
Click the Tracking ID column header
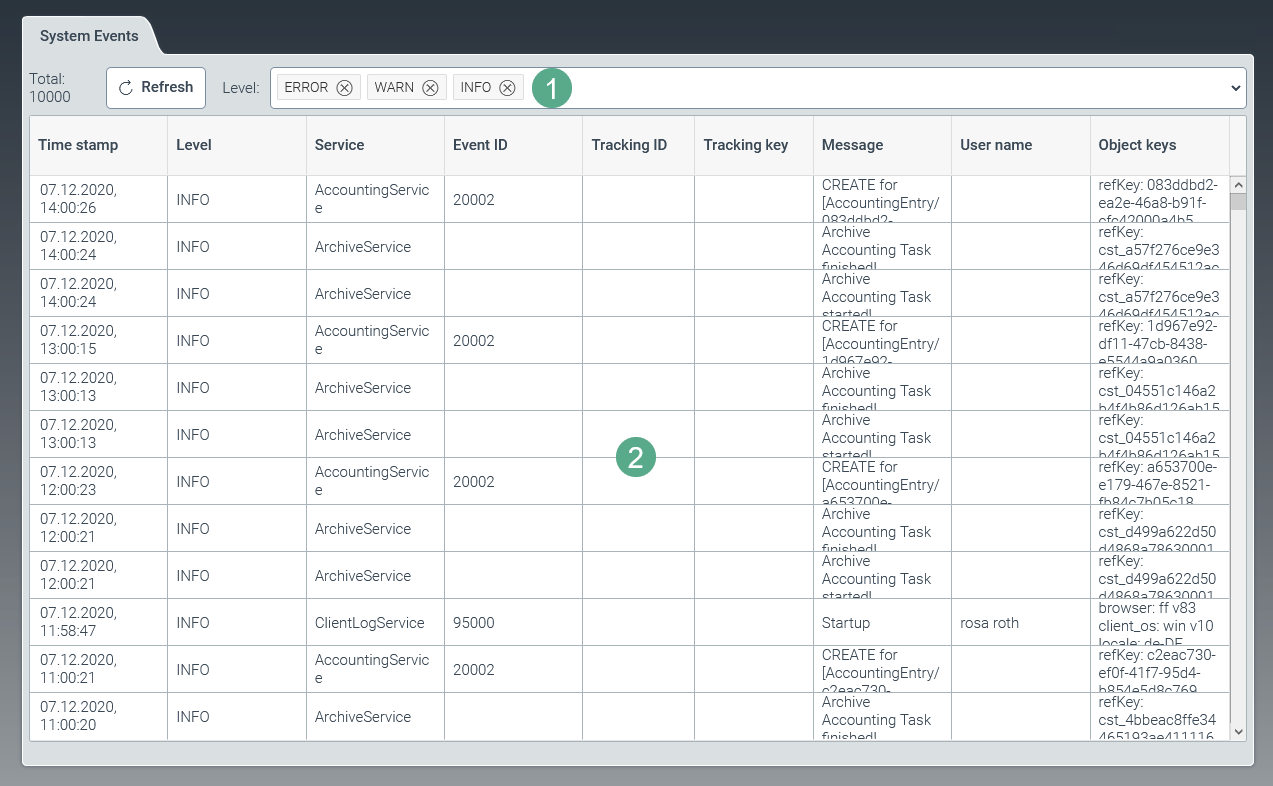(629, 145)
